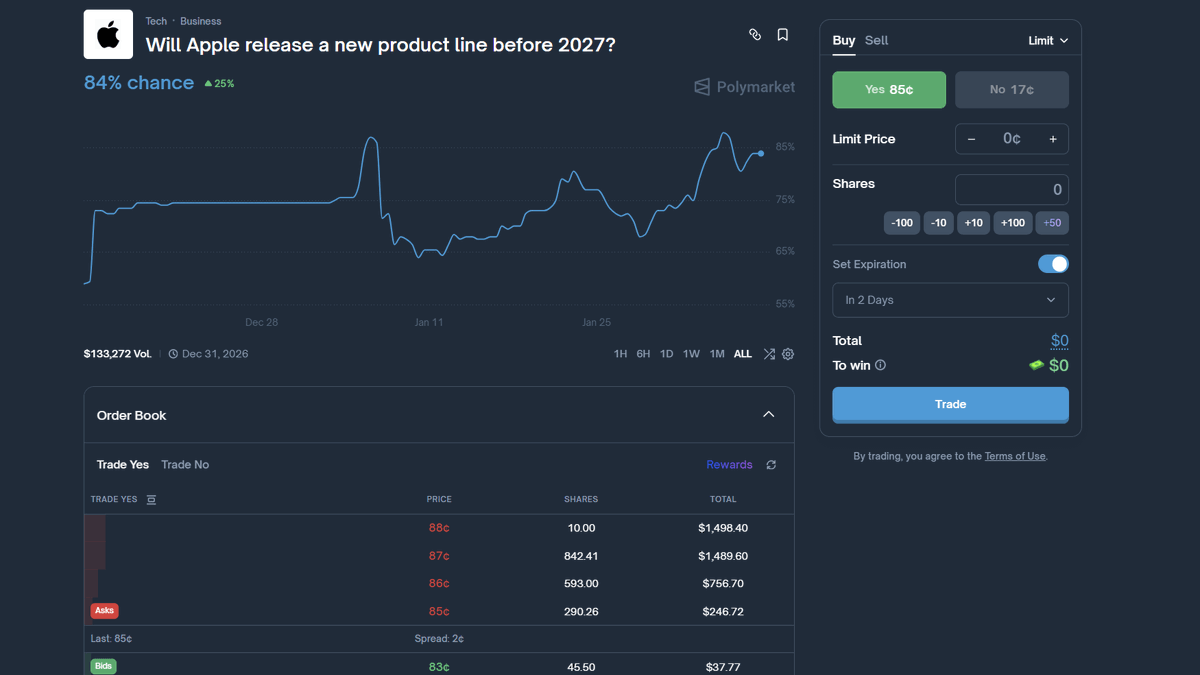Subtract 10 shares with -10 button

pos(938,223)
